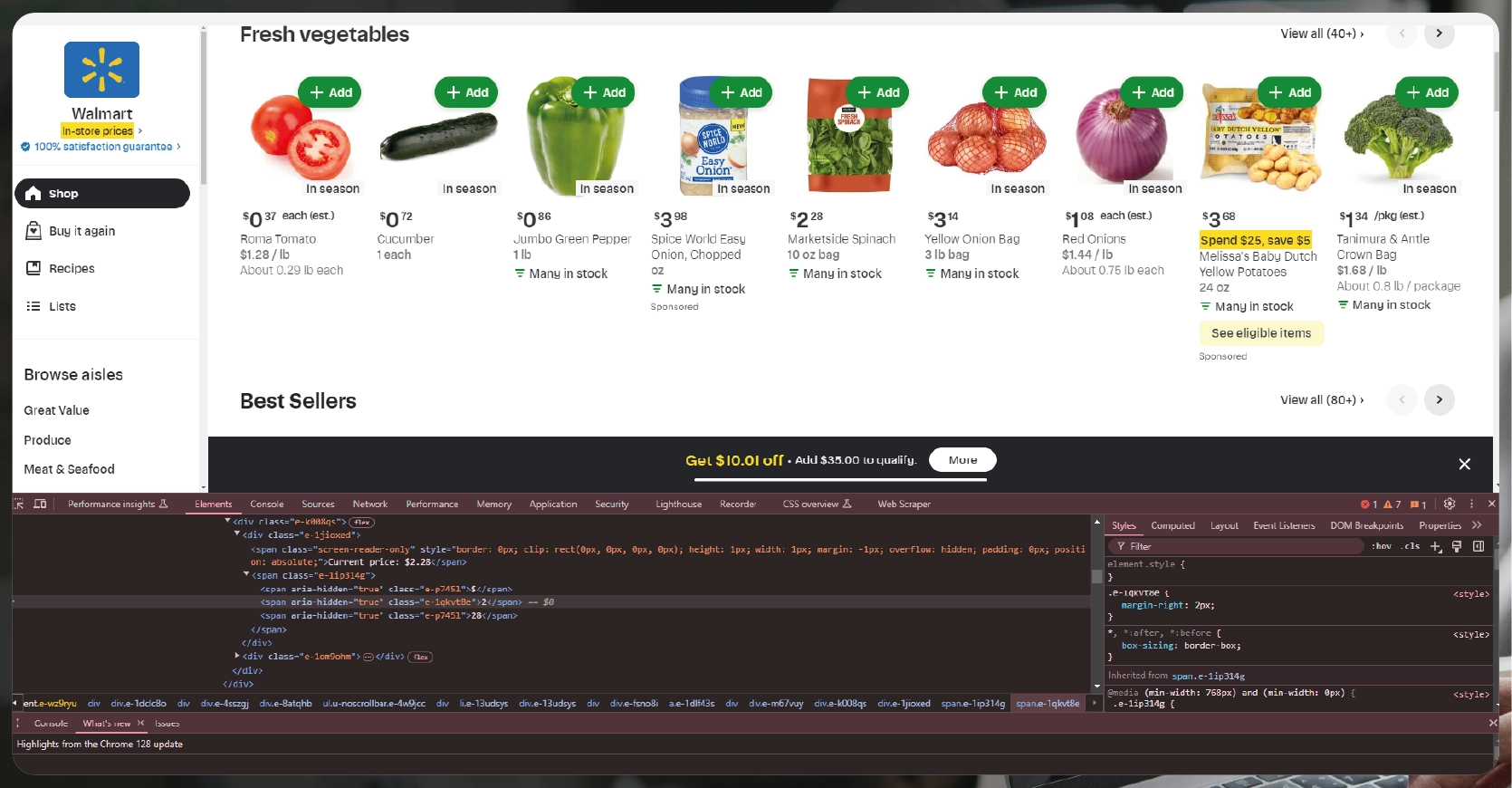This screenshot has height=788, width=1512.
Task: Click the More button in promo banner
Action: (x=962, y=460)
